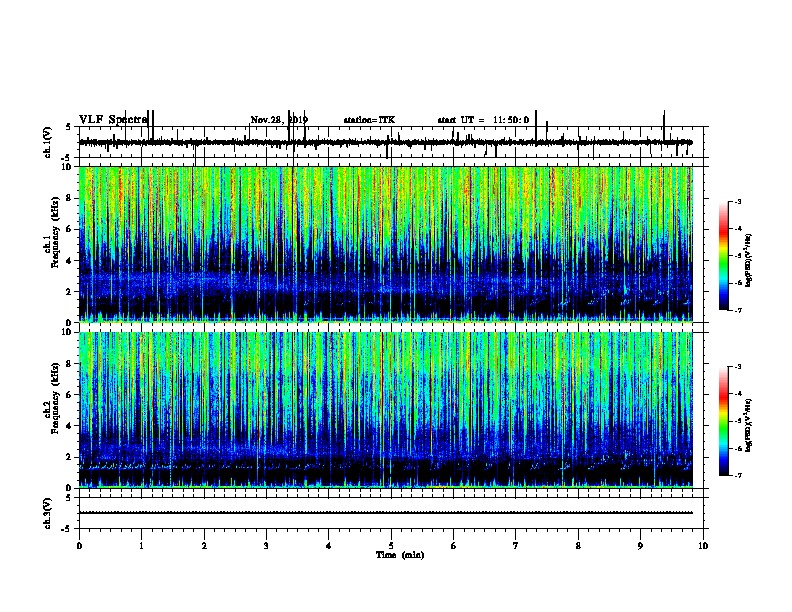Click the ch.2 frequency tick "2"
Viewport: 792px width, 612px height.
point(70,457)
